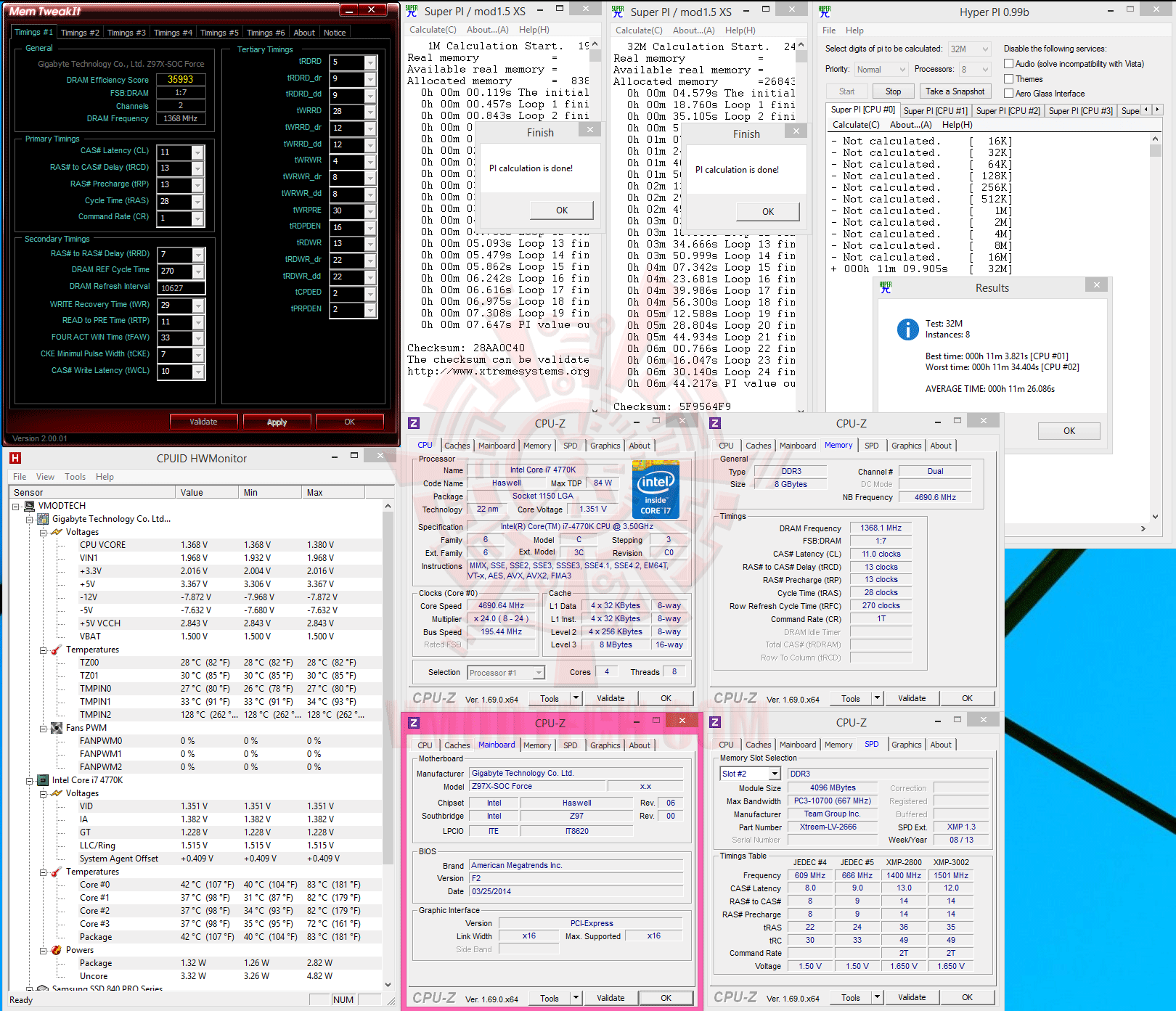Enable the Audio service checkbox in Hyper PI
Image resolution: width=1176 pixels, height=1011 pixels.
[1008, 64]
